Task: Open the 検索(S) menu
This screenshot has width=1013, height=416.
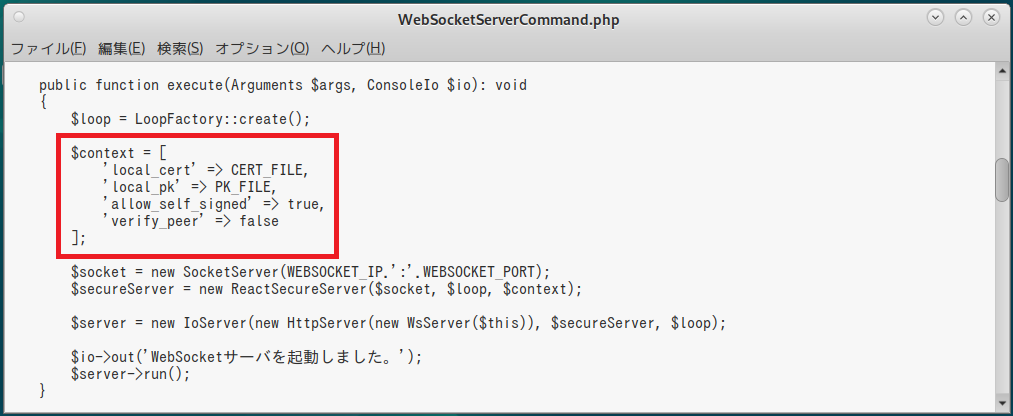Action: coord(180,48)
